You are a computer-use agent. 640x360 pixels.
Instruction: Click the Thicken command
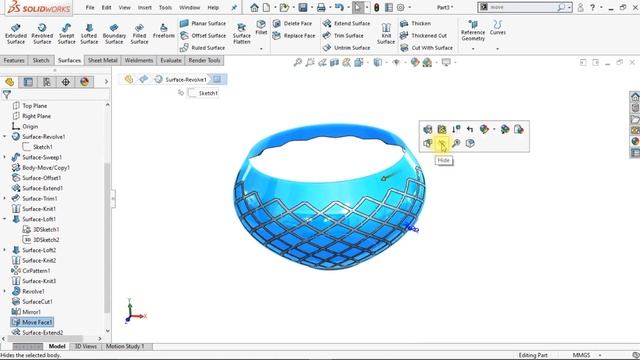415,23
